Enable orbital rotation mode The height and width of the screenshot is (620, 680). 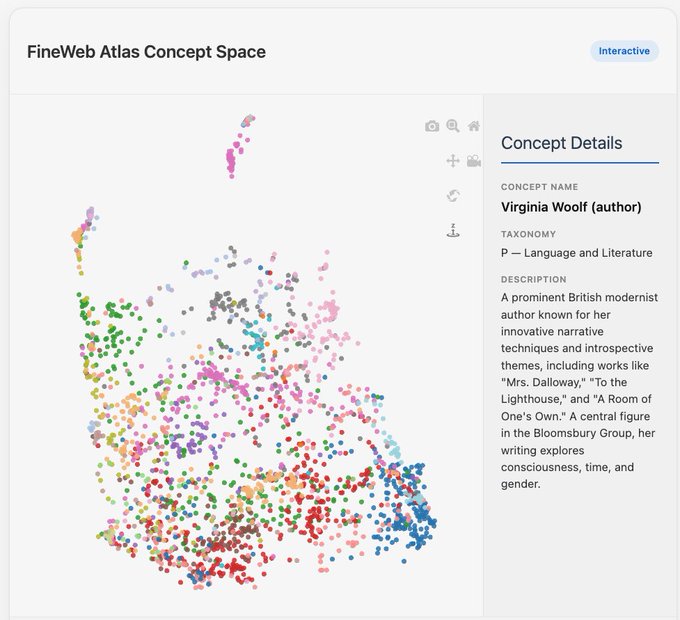coord(453,196)
